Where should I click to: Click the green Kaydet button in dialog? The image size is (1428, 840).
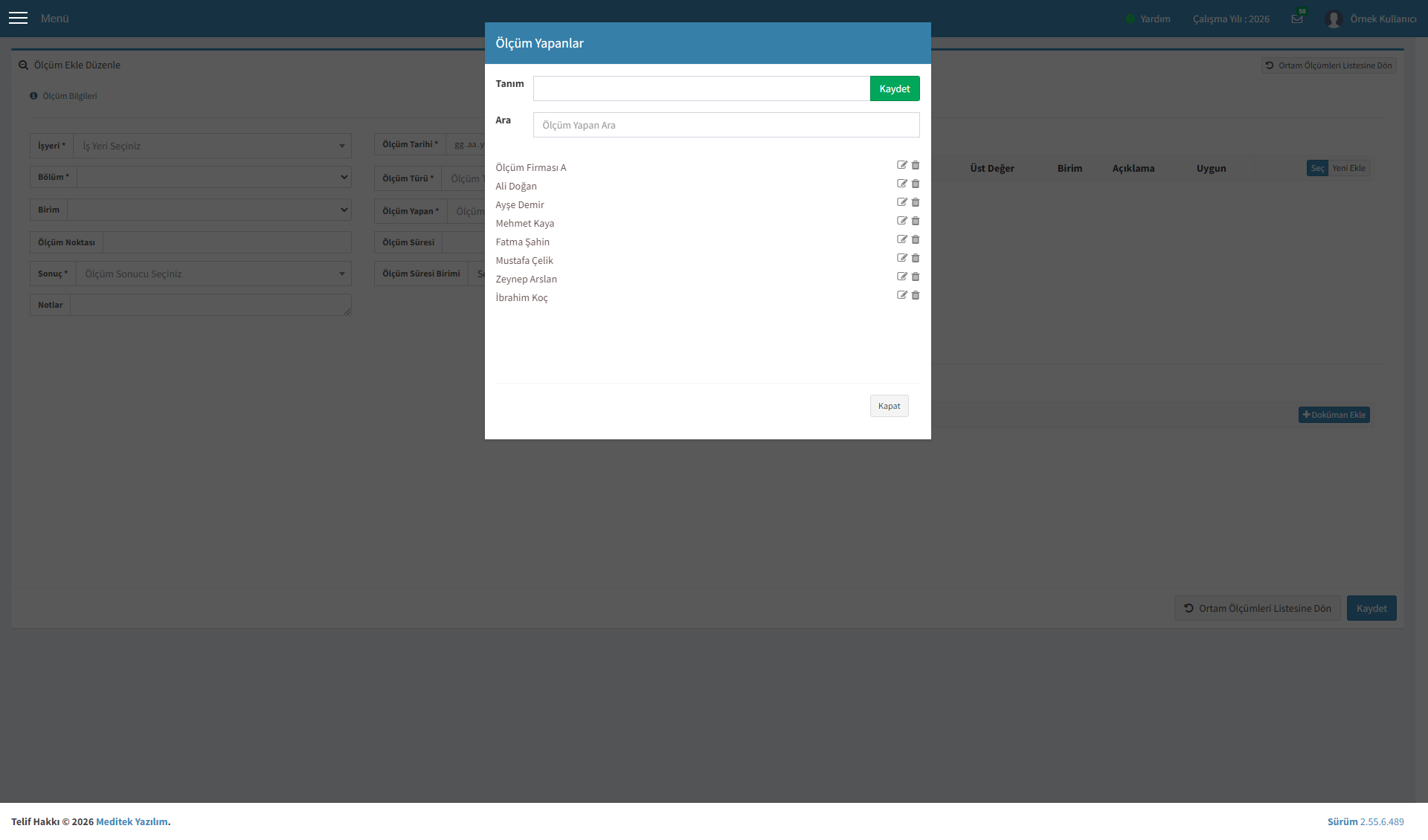(x=895, y=88)
